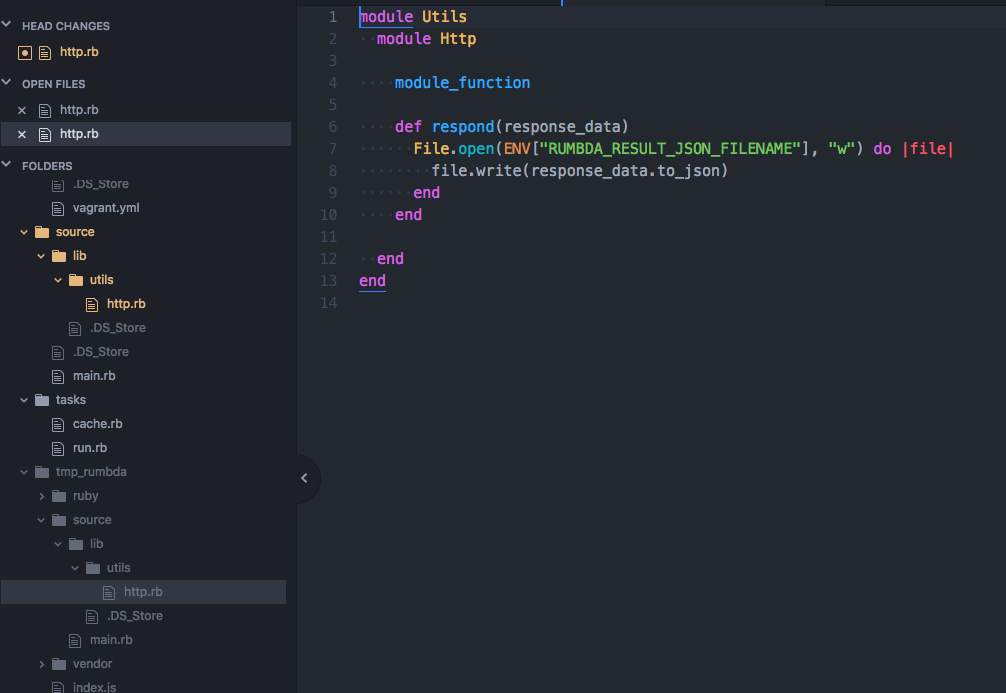Collapse the tasks folder chevron

click(24, 400)
